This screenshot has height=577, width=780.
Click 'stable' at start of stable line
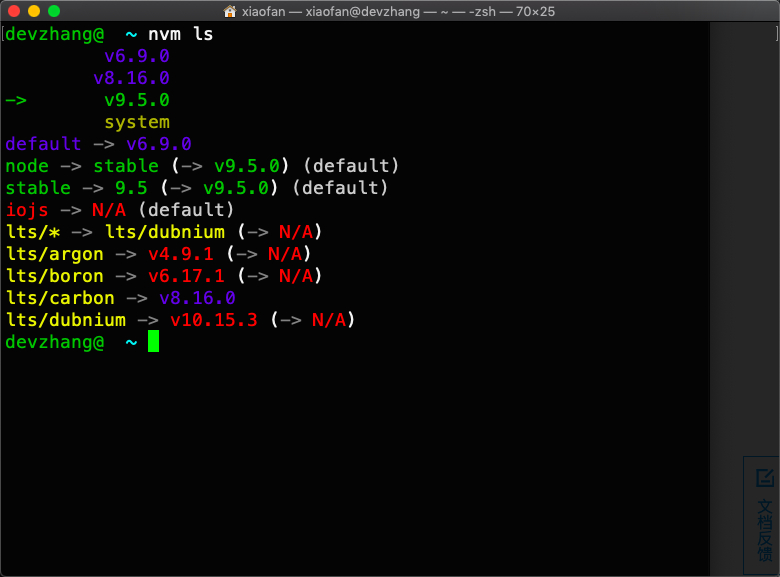[38, 188]
